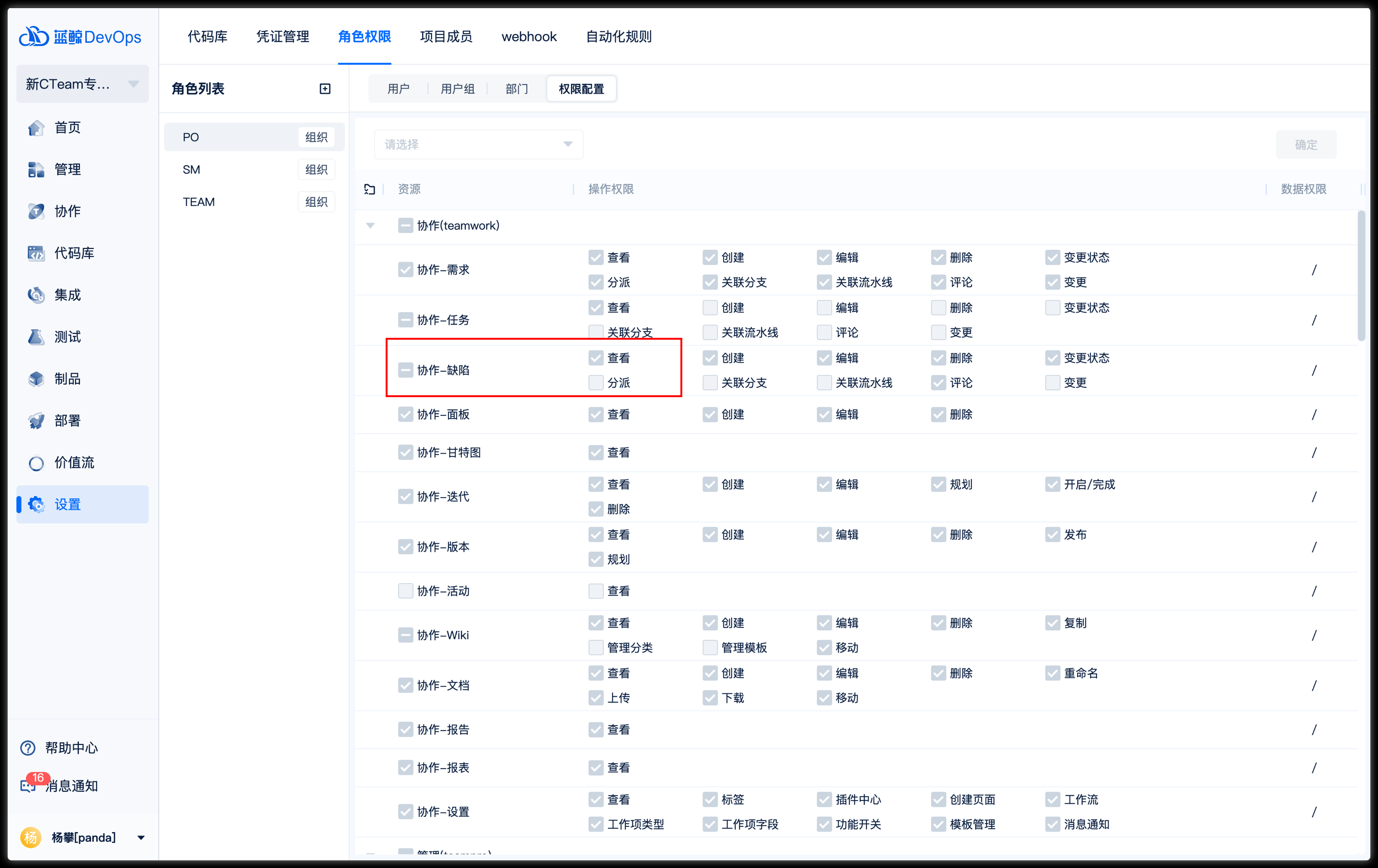This screenshot has height=868, width=1378.
Task: Select the 权限配置 sub-tab
Action: pyautogui.click(x=581, y=89)
